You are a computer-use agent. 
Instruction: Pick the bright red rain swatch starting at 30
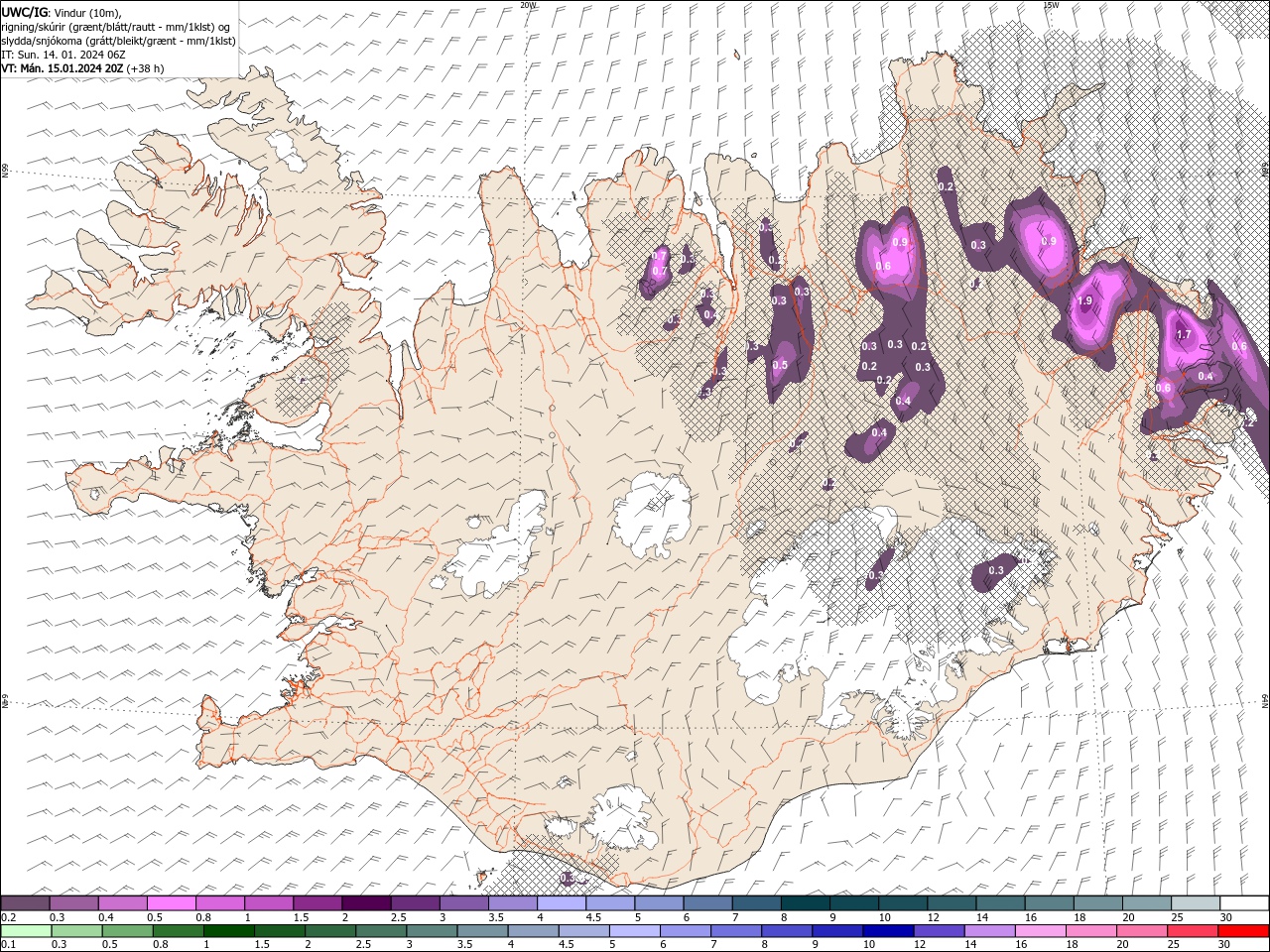[x=1242, y=931]
